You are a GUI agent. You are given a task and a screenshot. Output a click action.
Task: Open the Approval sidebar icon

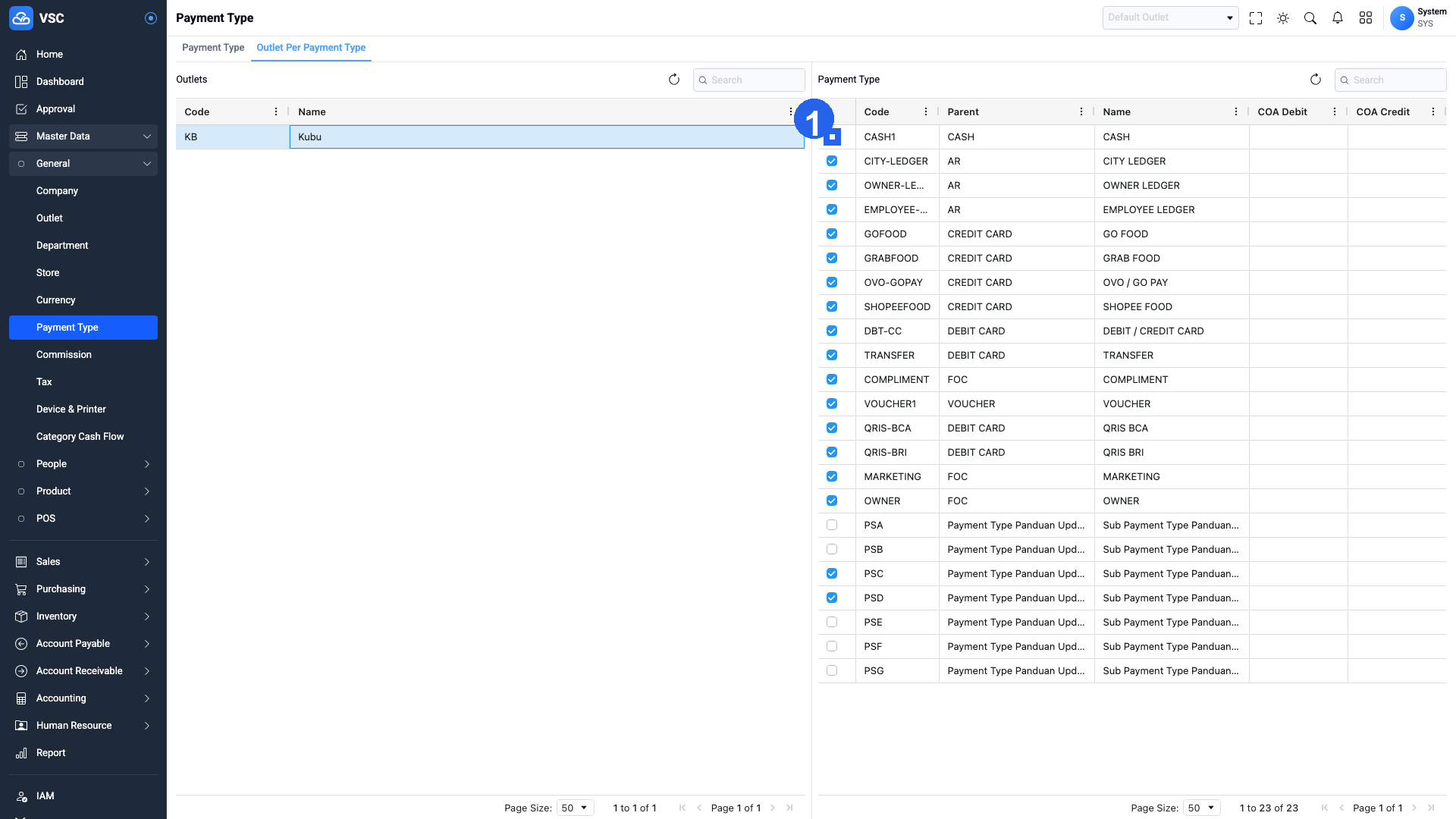(21, 109)
